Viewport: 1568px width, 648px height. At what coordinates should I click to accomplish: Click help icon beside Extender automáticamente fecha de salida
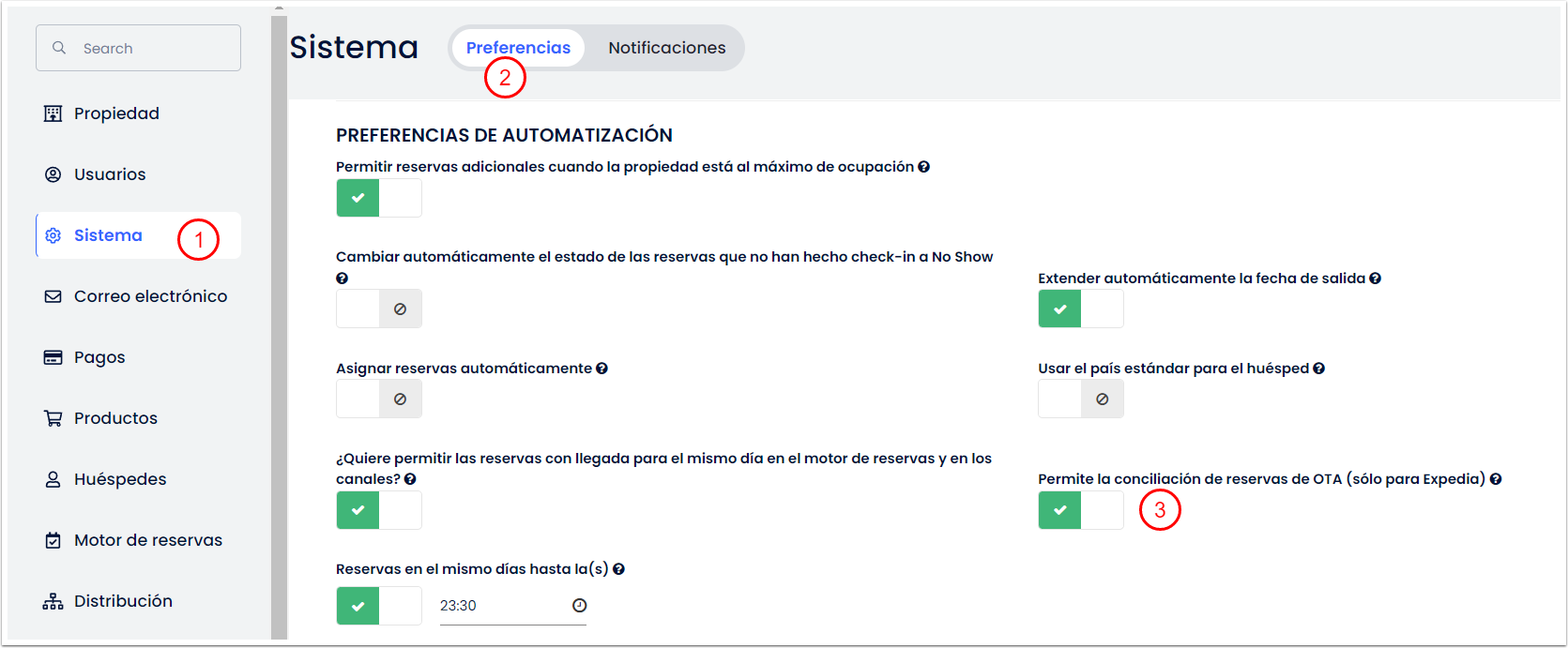(x=1375, y=279)
